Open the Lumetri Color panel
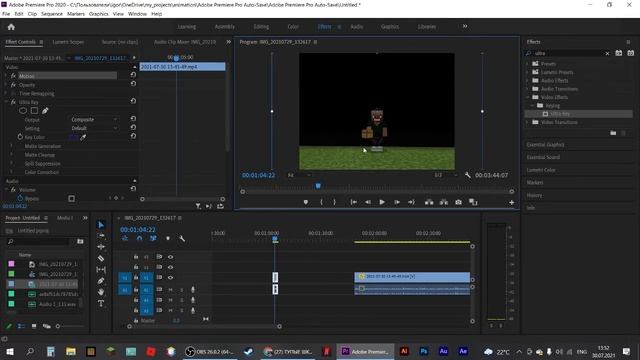This screenshot has width=640, height=360. pyautogui.click(x=541, y=170)
